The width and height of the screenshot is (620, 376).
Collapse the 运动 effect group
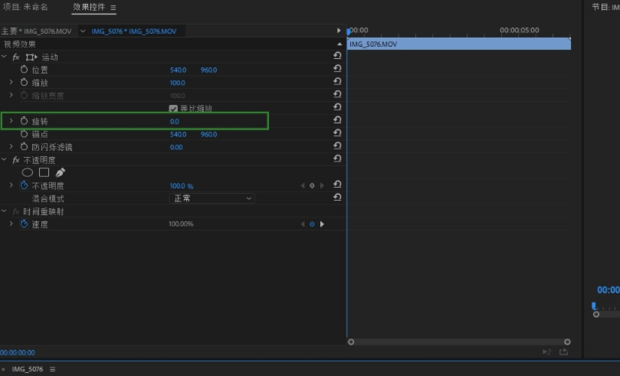click(4, 57)
